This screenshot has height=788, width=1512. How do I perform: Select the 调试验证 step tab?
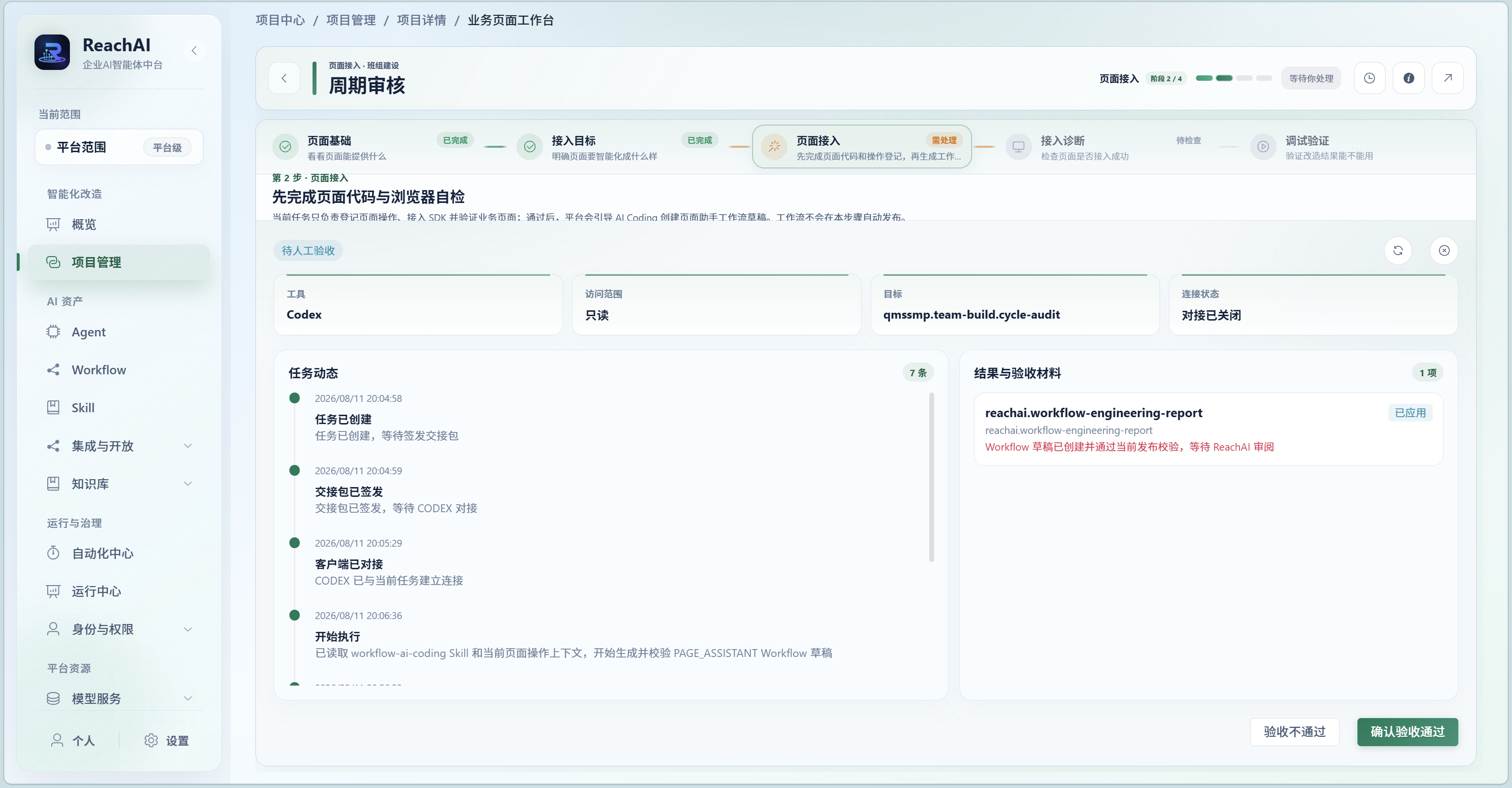pos(1351,147)
